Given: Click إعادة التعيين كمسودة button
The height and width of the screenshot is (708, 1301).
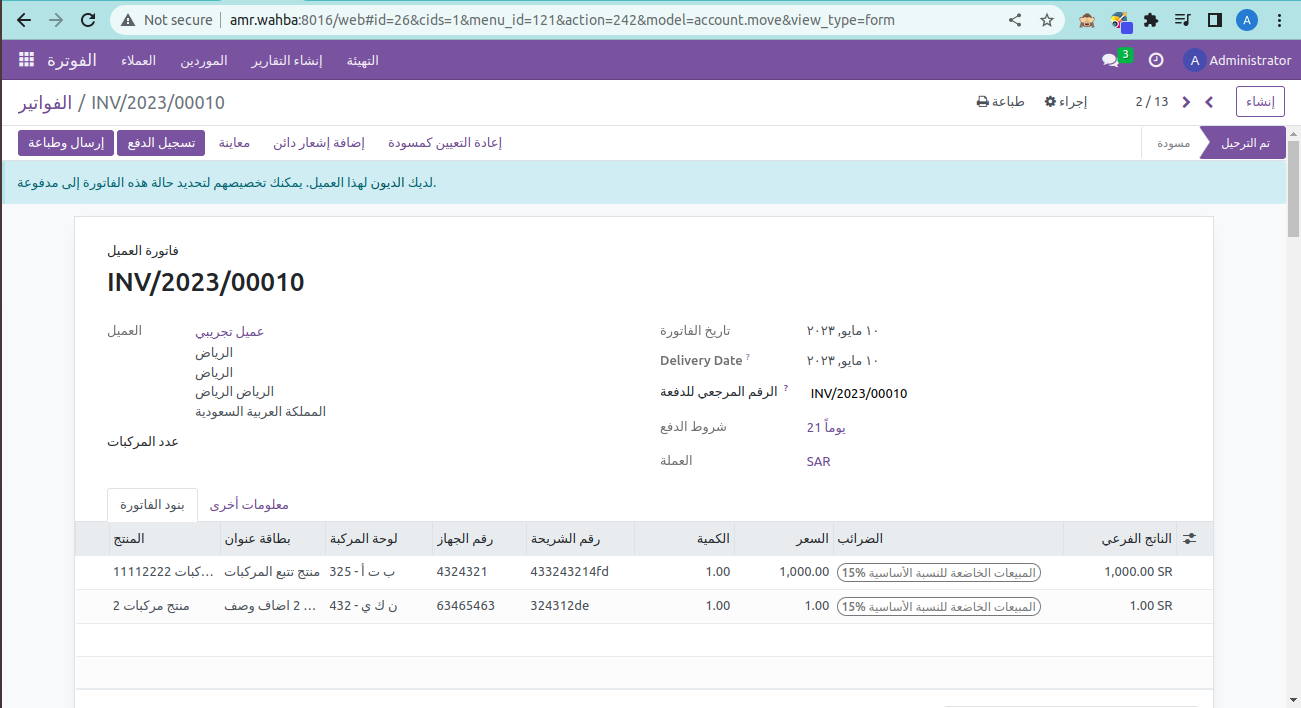Looking at the screenshot, I should (445, 143).
